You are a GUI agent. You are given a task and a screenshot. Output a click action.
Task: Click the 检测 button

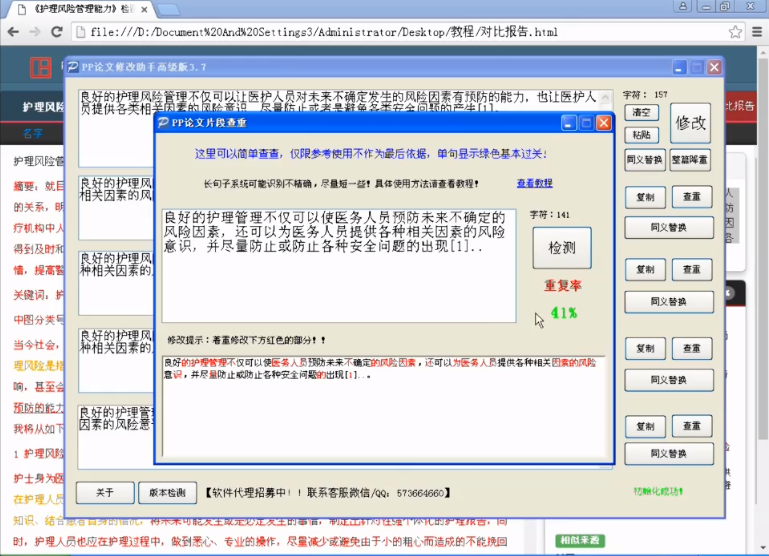point(562,248)
